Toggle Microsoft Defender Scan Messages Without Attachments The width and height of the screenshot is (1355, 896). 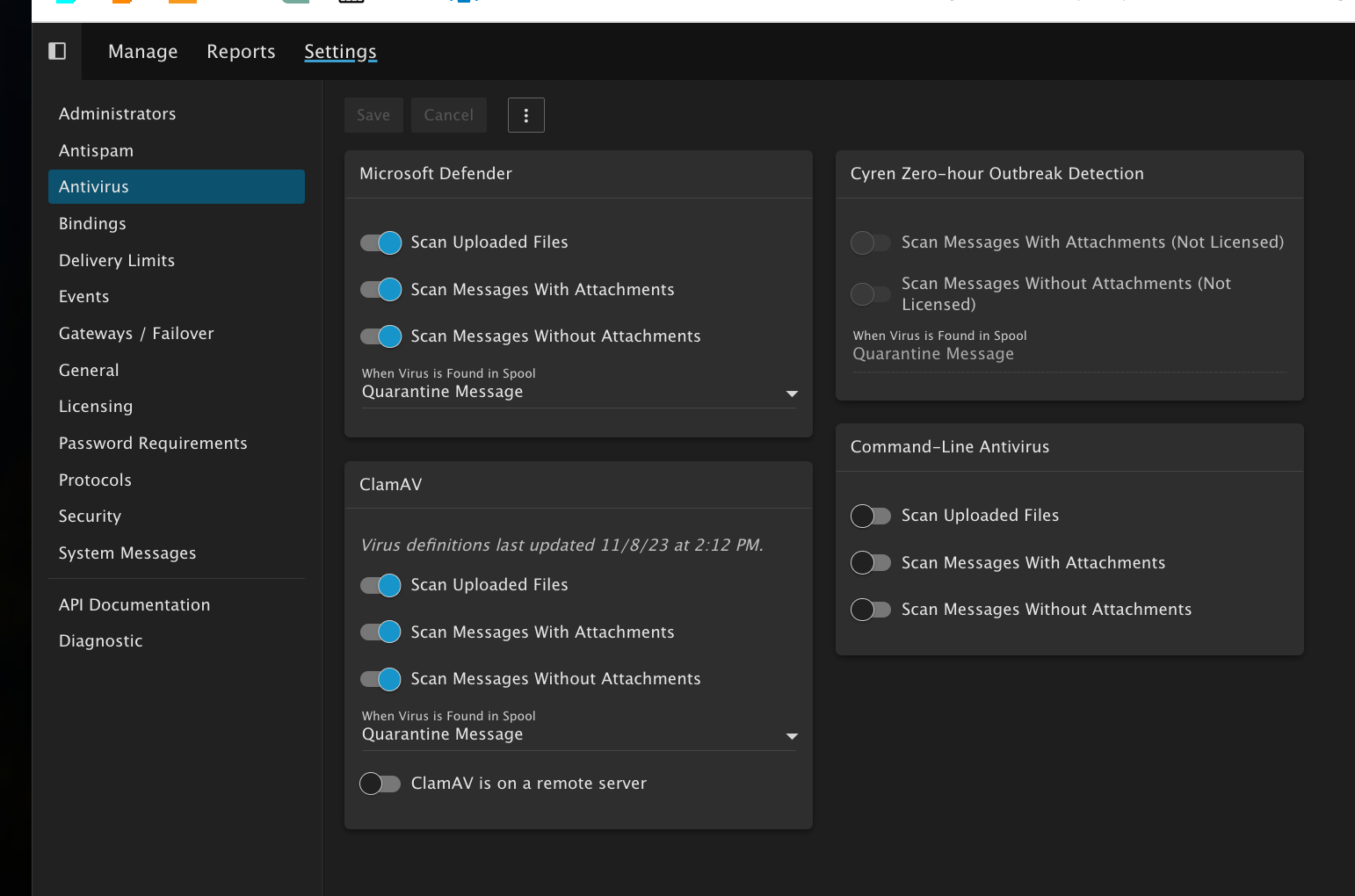point(380,336)
